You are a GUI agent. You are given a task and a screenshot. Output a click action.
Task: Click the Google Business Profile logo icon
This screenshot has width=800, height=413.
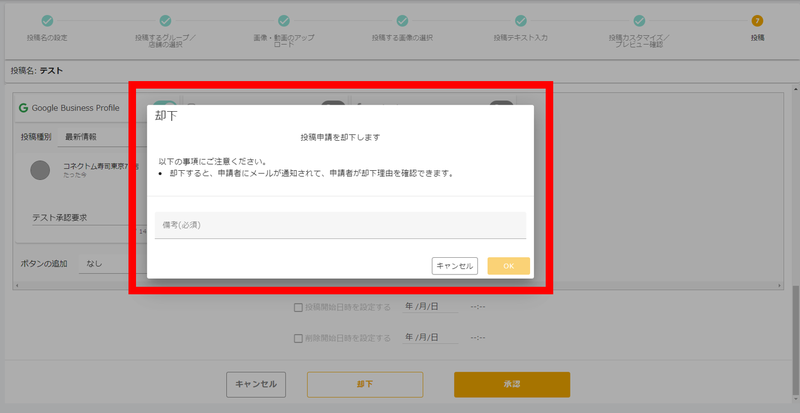(23, 106)
